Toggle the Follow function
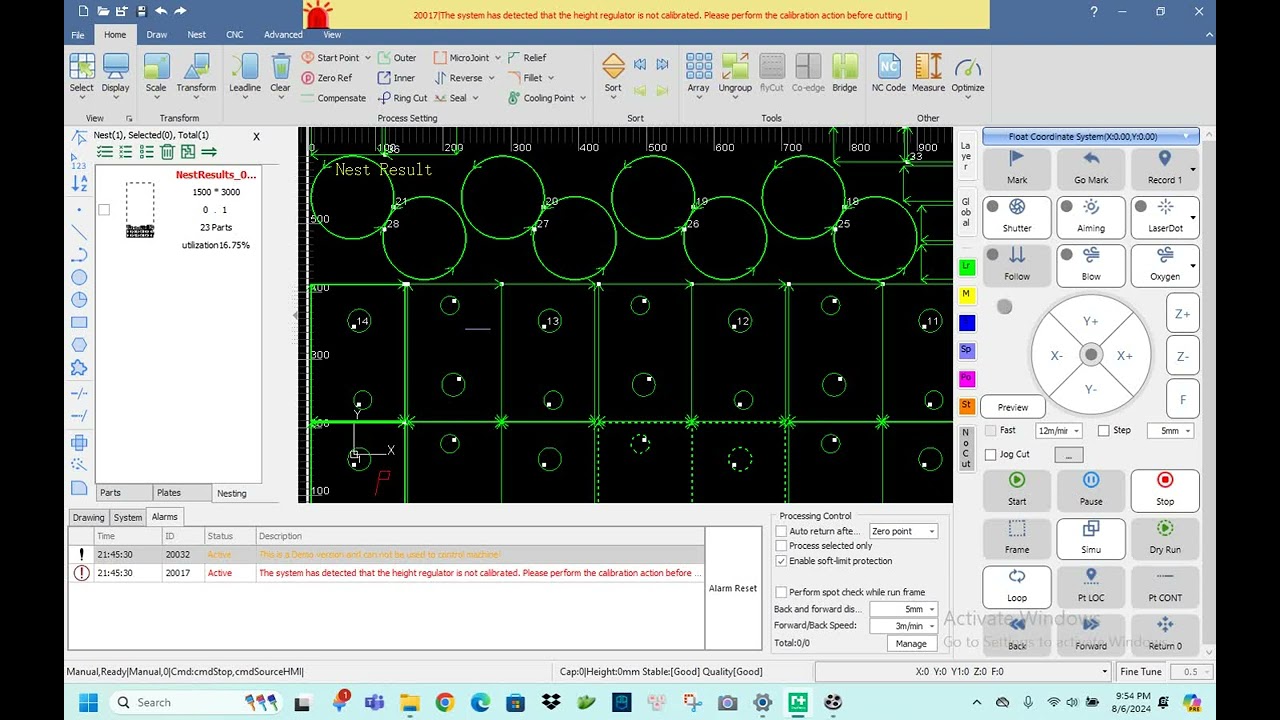 1017,265
